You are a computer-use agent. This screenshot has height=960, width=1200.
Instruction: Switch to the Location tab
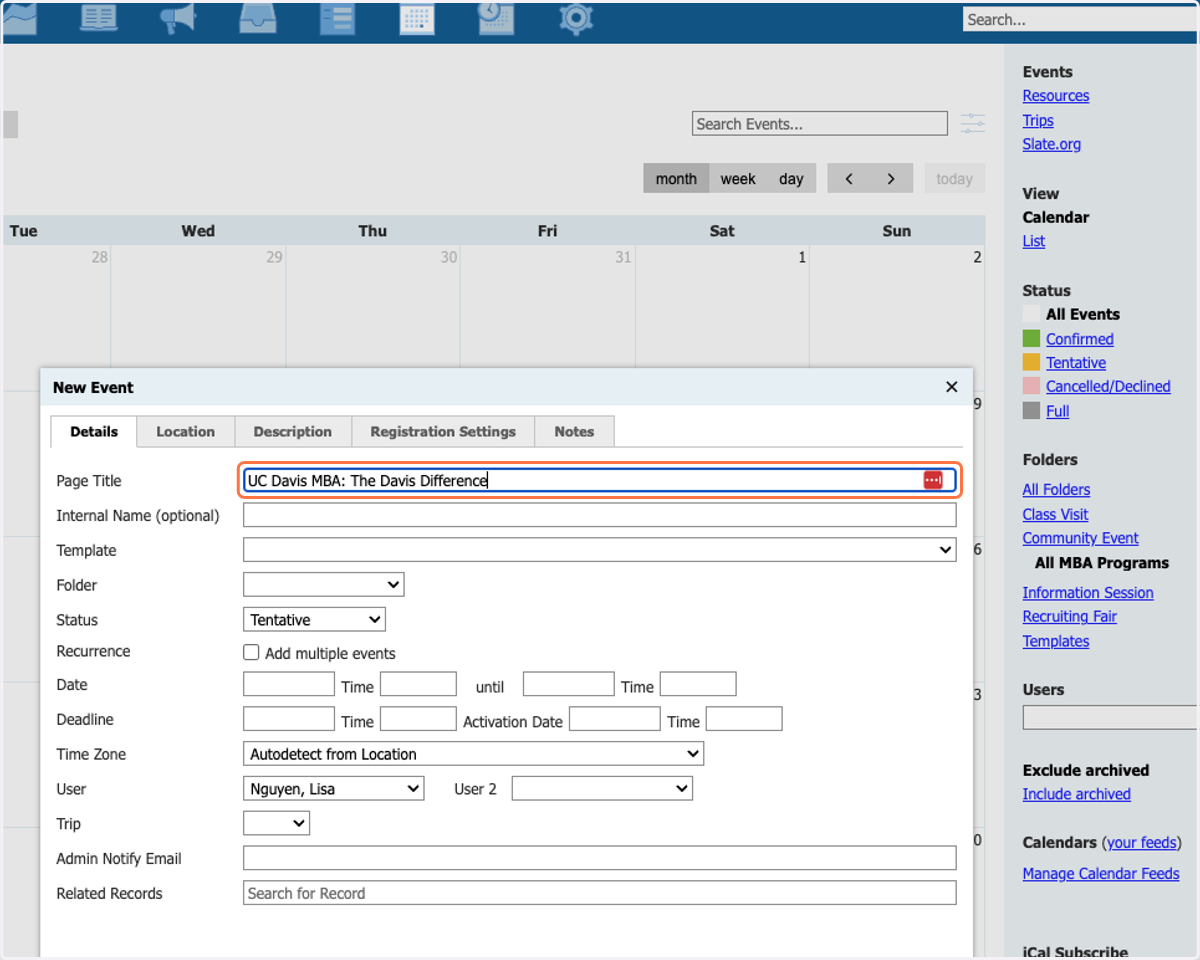coord(185,432)
